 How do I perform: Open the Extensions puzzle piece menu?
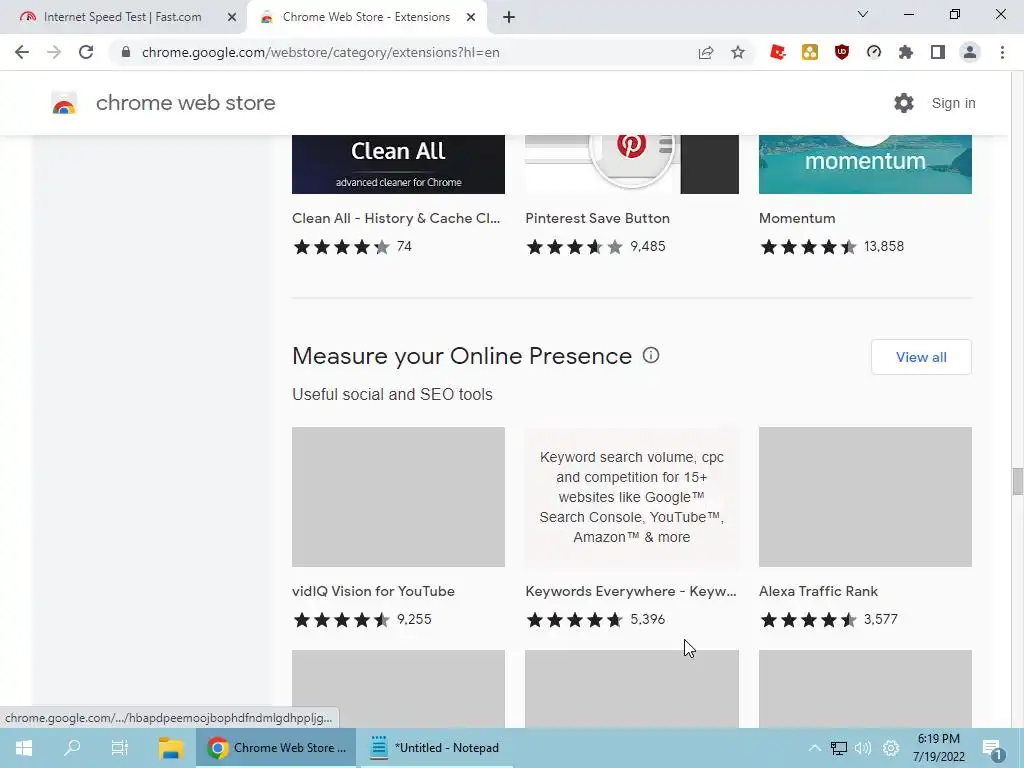tap(906, 52)
